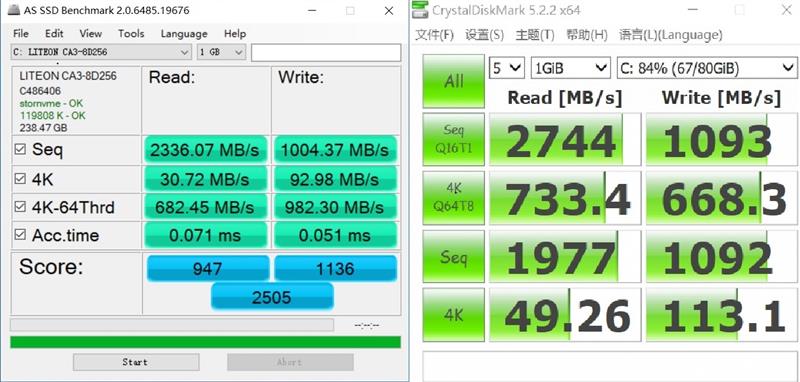Toggle the 4K-64Thrd checkbox
The width and height of the screenshot is (800, 382).
20,207
